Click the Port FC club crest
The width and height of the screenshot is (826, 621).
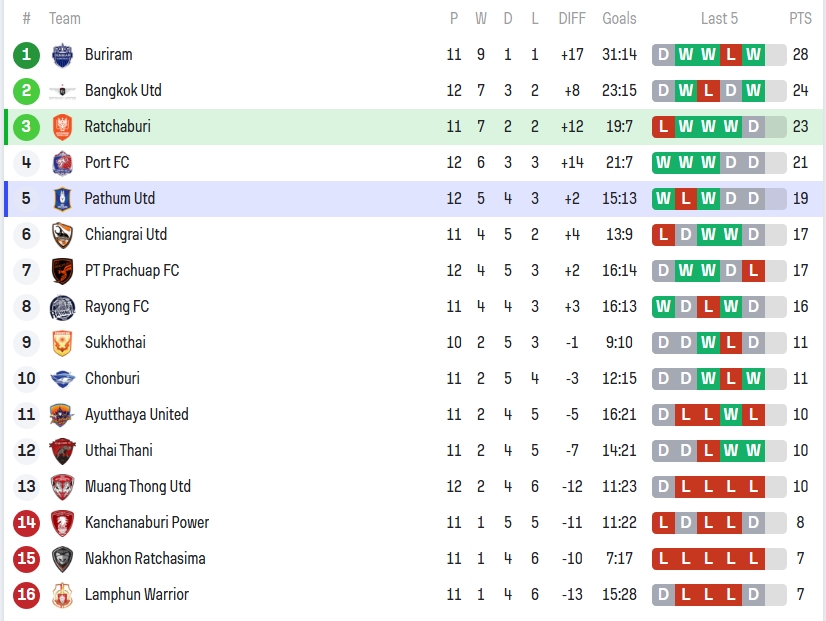[x=62, y=163]
